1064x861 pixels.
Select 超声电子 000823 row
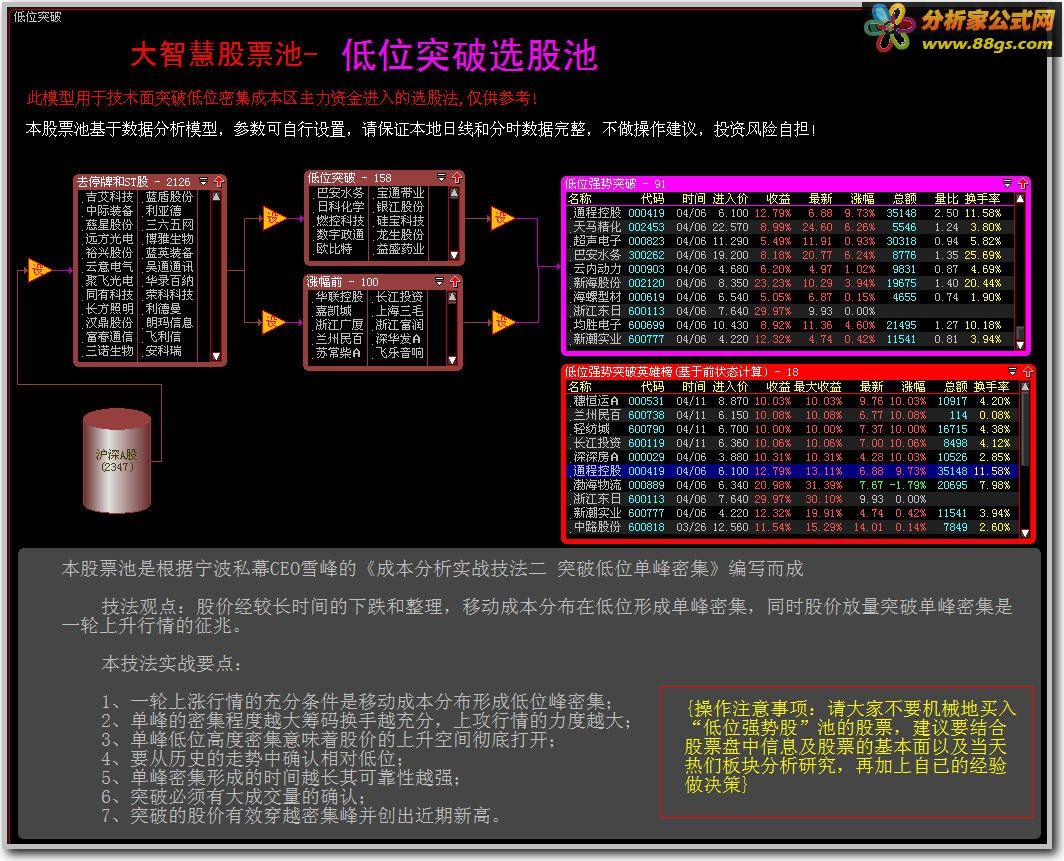pyautogui.click(x=791, y=241)
